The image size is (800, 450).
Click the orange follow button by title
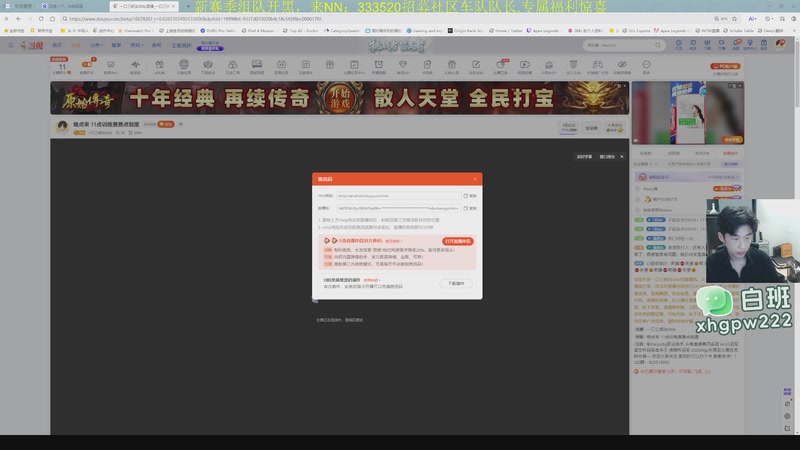tap(166, 124)
